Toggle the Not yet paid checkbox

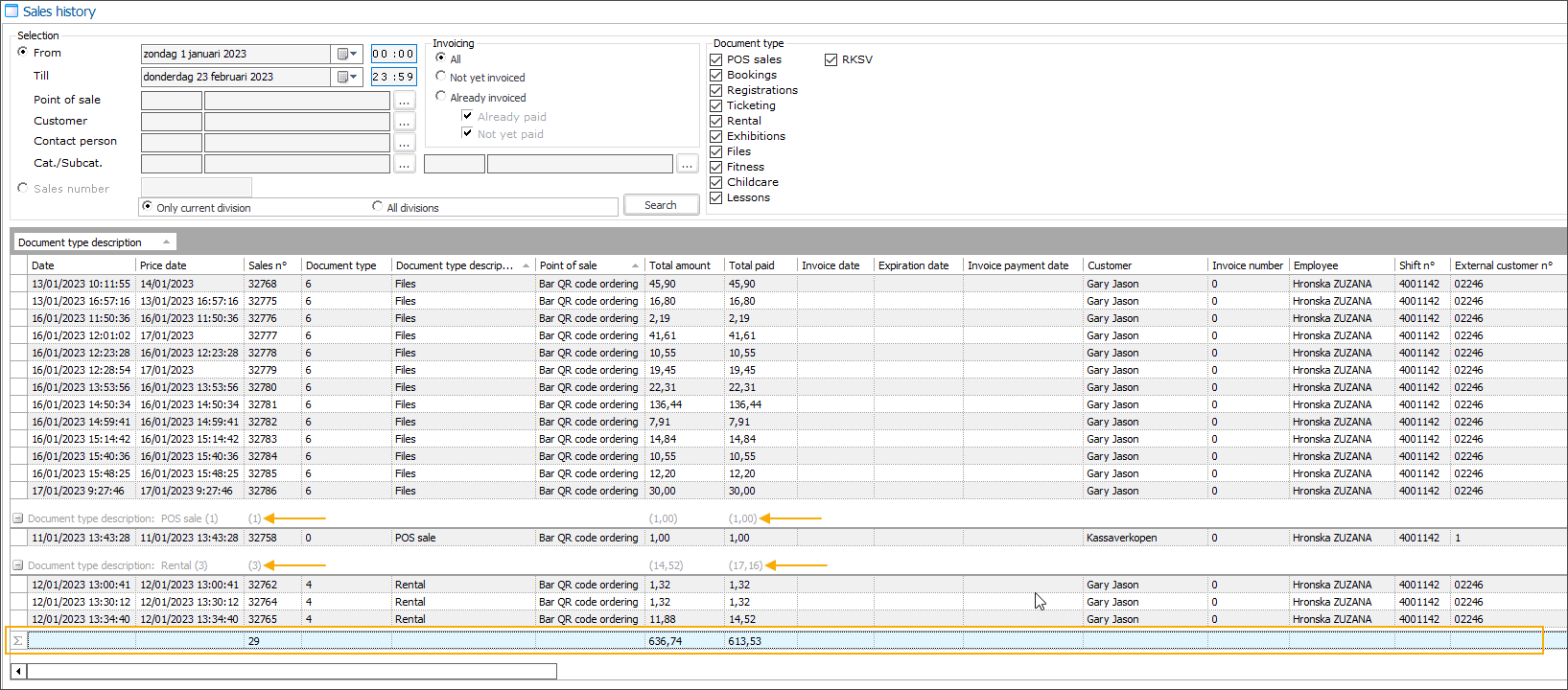[467, 133]
